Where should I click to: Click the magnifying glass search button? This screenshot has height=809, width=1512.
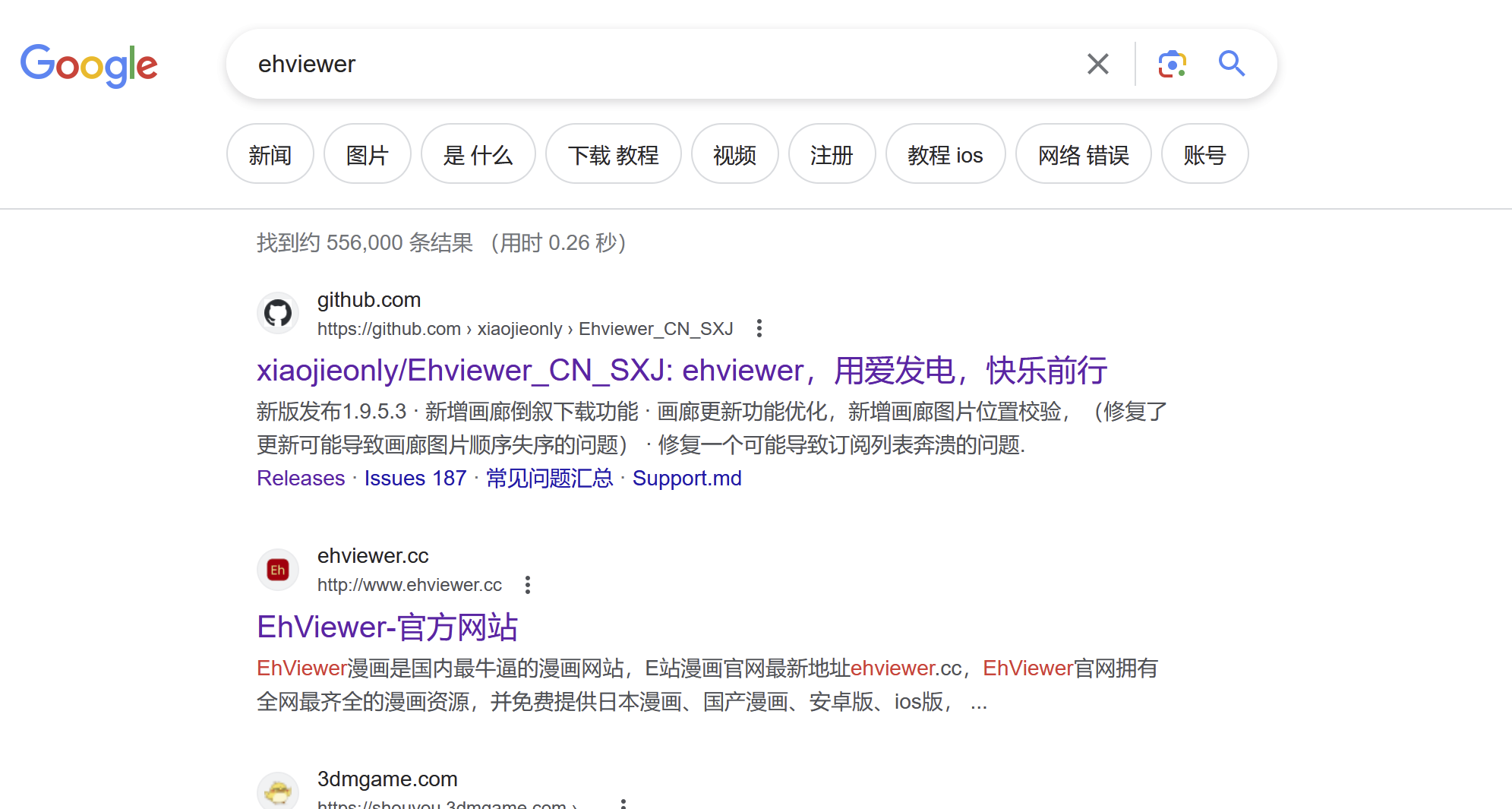click(x=1231, y=64)
